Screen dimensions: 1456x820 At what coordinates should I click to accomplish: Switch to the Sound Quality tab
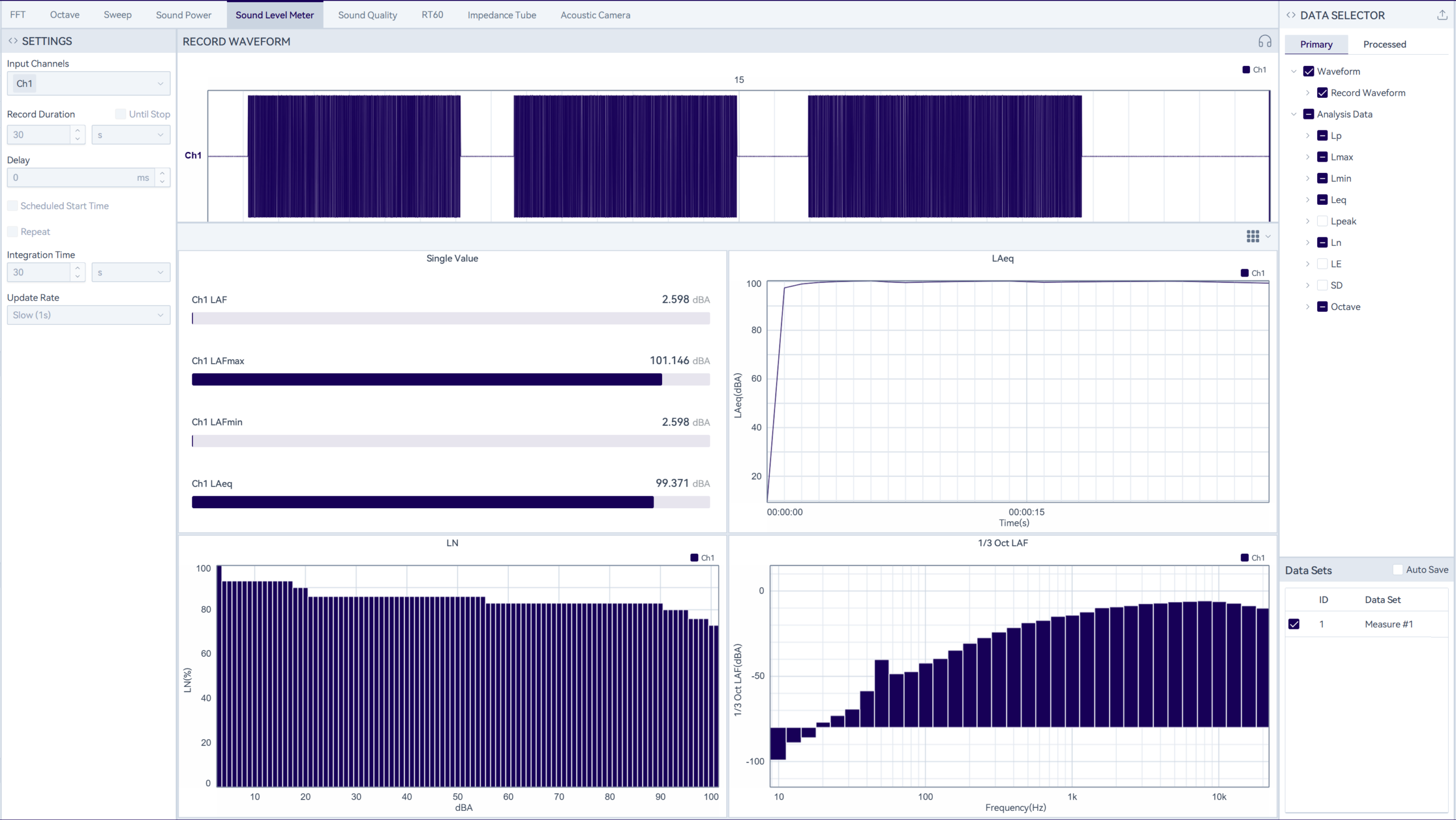click(367, 15)
